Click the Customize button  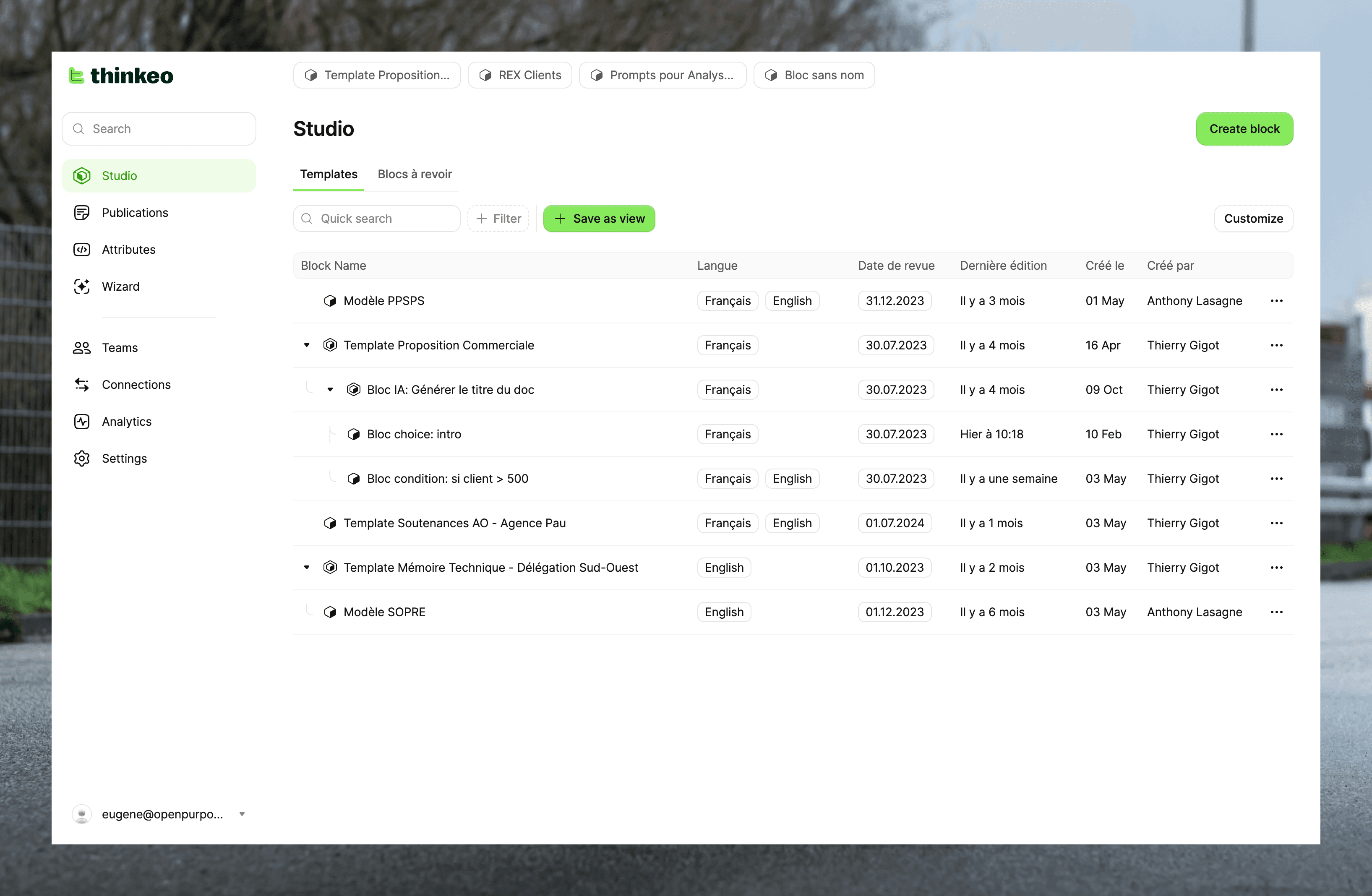(1253, 219)
